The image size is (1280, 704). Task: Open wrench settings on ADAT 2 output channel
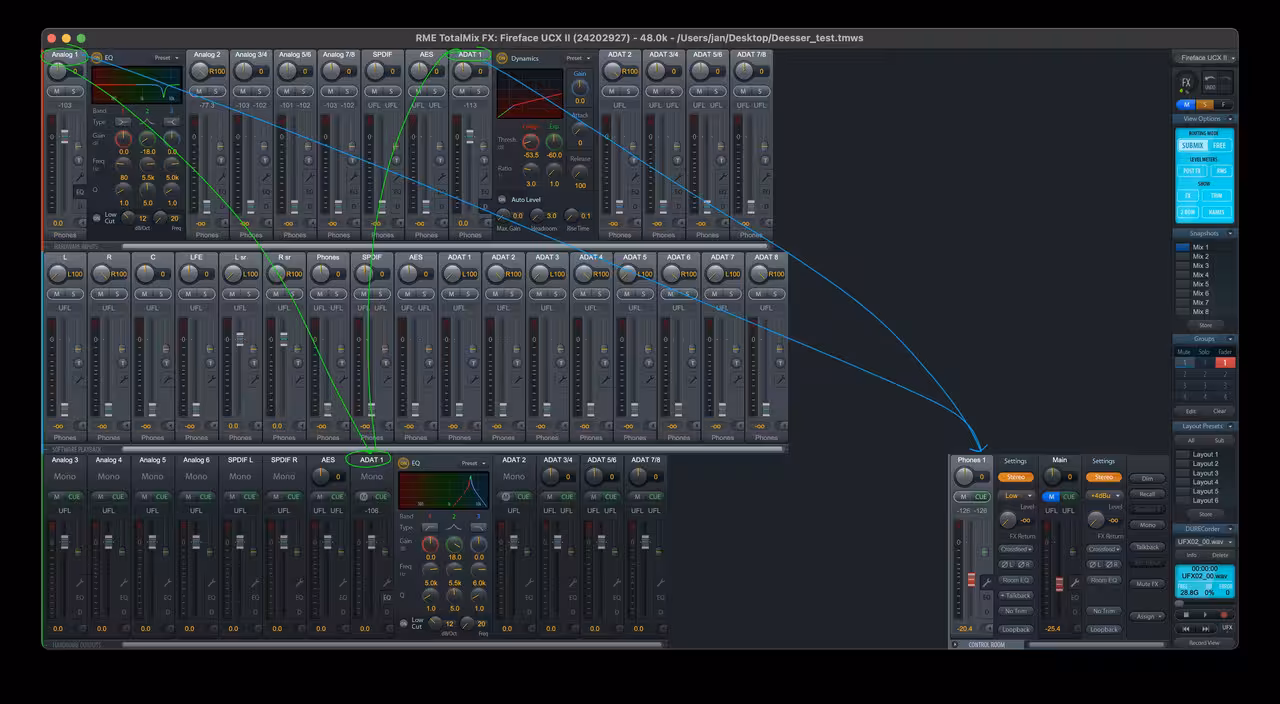529,582
